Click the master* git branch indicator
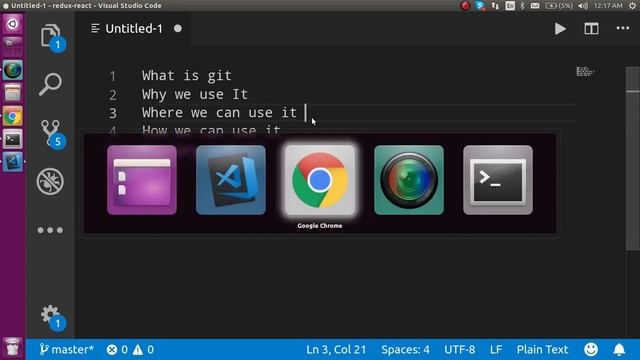 pyautogui.click(x=67, y=349)
